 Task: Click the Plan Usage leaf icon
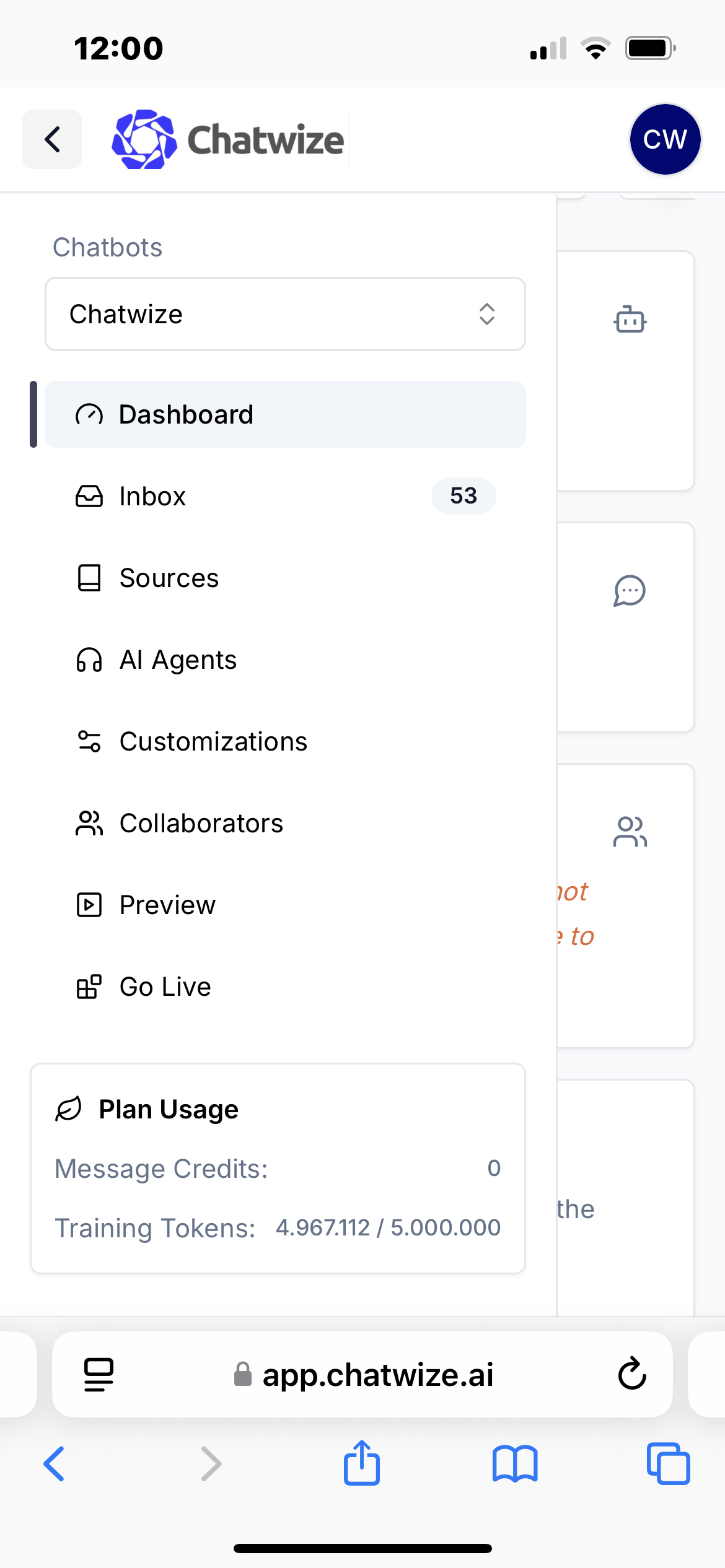[69, 1109]
